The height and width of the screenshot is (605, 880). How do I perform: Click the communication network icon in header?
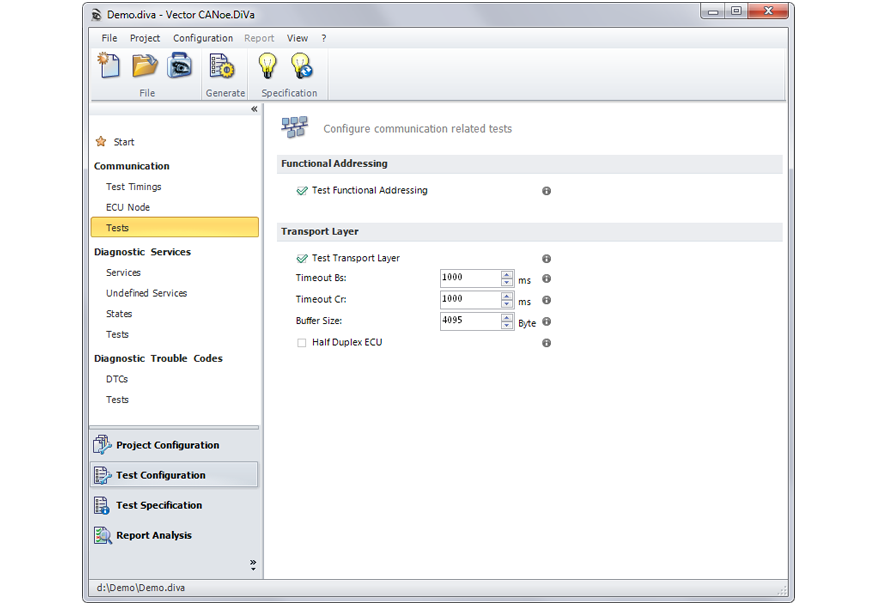coord(295,127)
